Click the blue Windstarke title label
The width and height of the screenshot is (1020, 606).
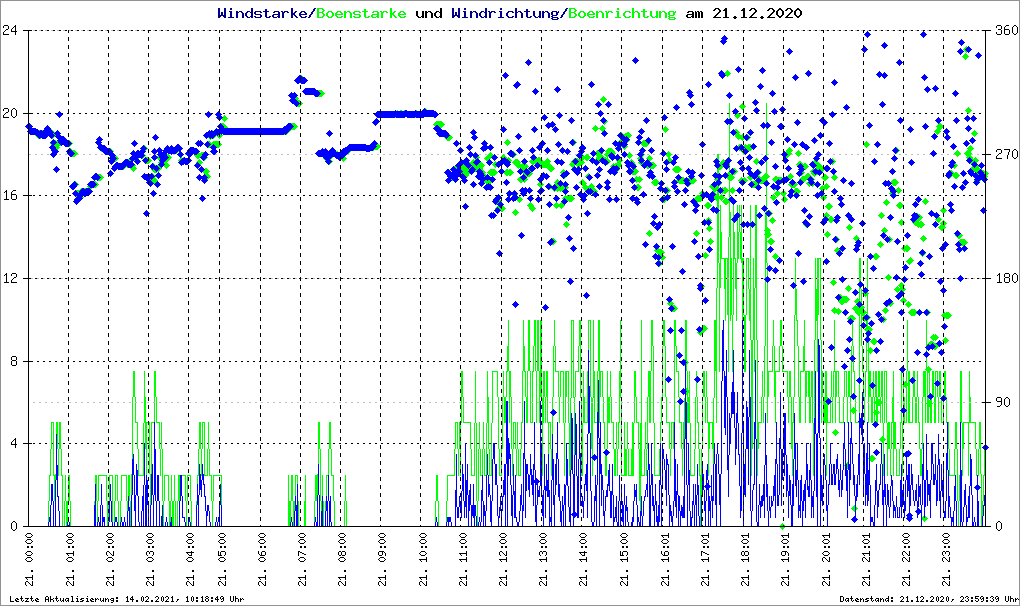coord(264,14)
